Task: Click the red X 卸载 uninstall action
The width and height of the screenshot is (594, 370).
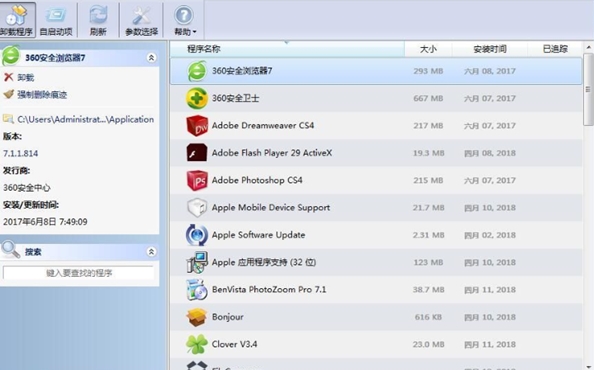Action: 19,77
